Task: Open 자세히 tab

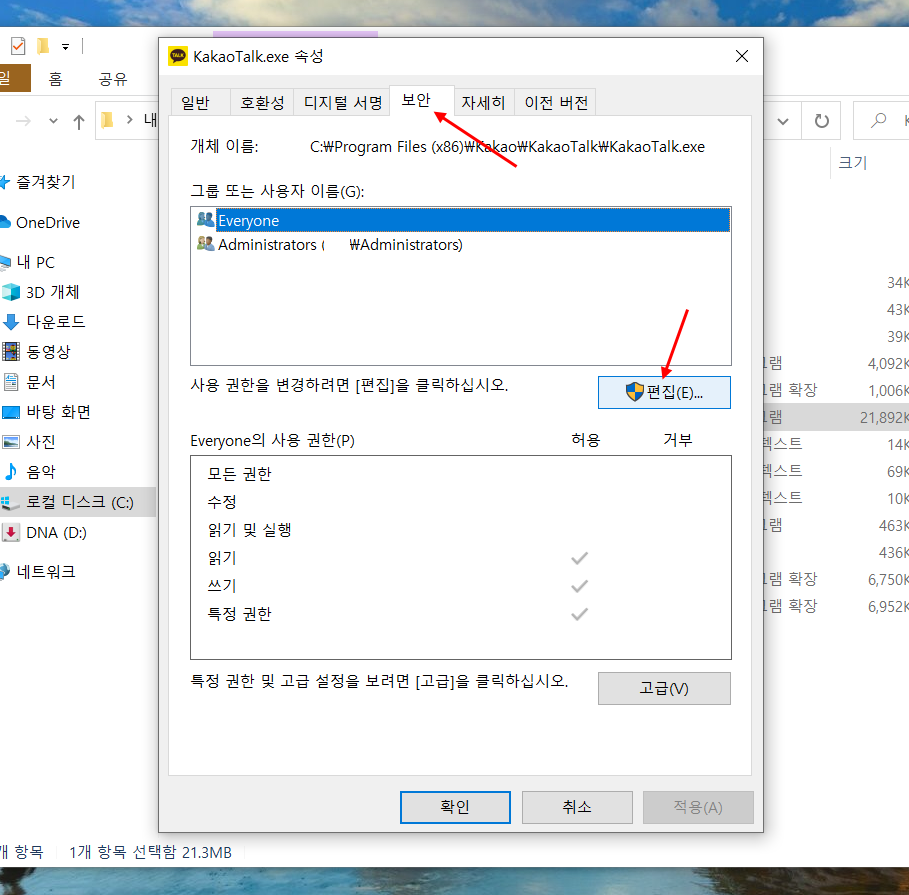Action: coord(483,103)
